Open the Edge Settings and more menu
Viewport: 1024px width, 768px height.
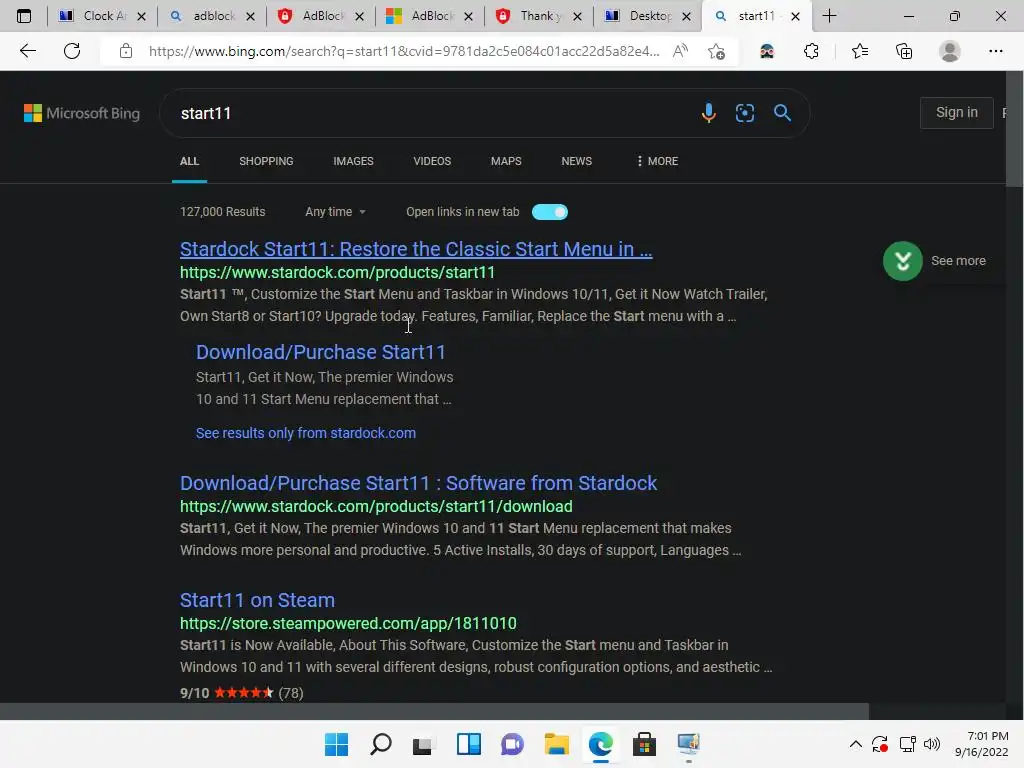coord(995,51)
